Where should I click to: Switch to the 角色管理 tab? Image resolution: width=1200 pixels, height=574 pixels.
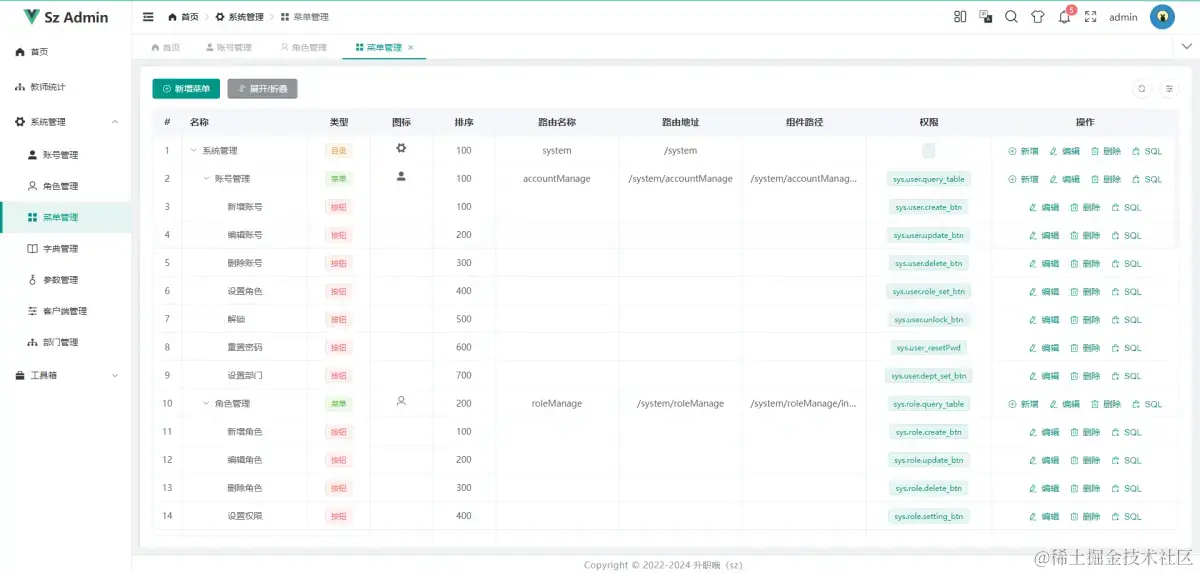[x=303, y=48]
